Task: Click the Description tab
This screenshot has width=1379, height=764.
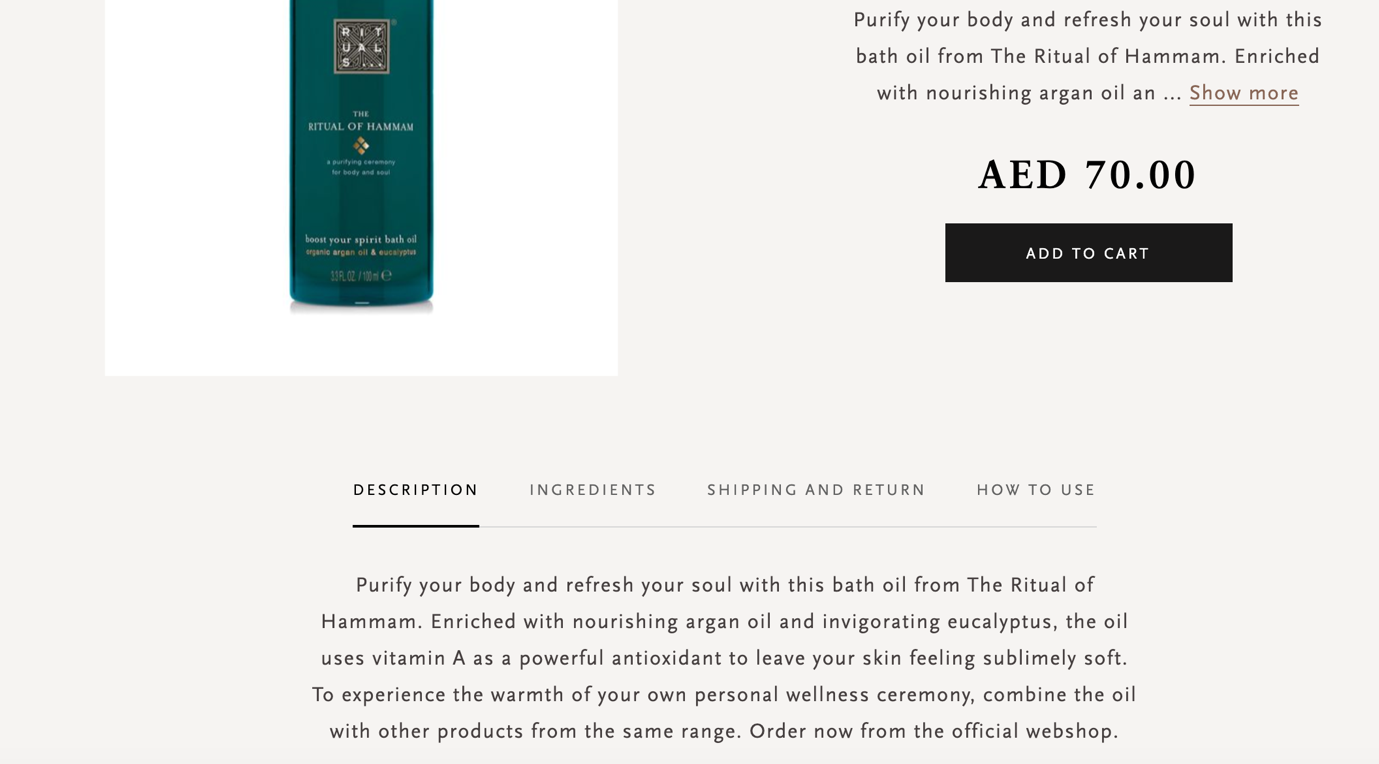Action: point(416,490)
